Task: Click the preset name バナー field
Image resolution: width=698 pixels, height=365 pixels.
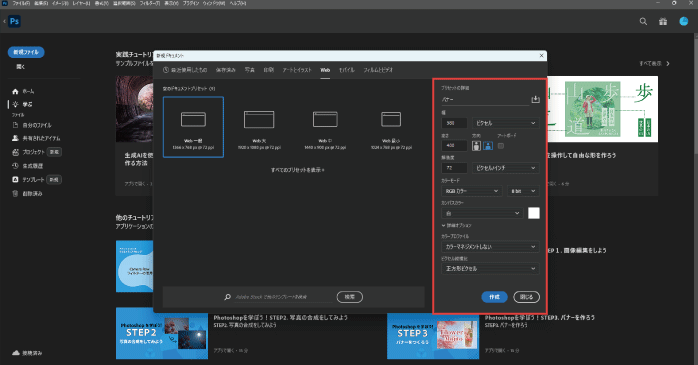Action: point(484,100)
